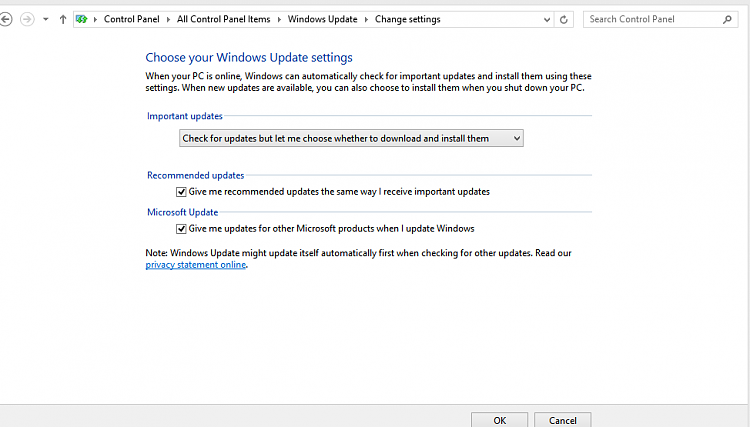Image resolution: width=750 pixels, height=427 pixels.
Task: Toggle updates for other Microsoft products checkbox
Action: tap(181, 229)
